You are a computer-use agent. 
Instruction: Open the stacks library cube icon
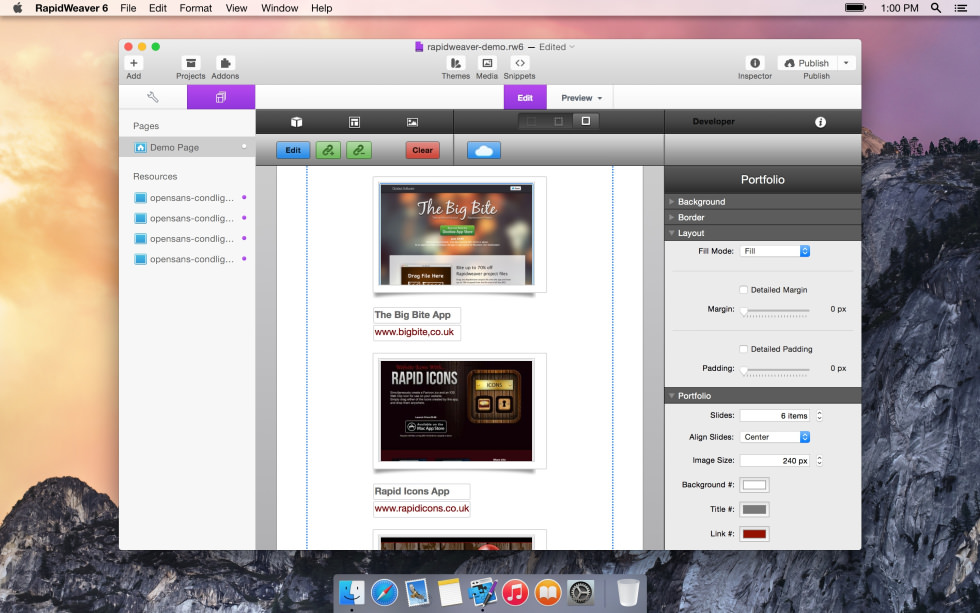pos(296,122)
